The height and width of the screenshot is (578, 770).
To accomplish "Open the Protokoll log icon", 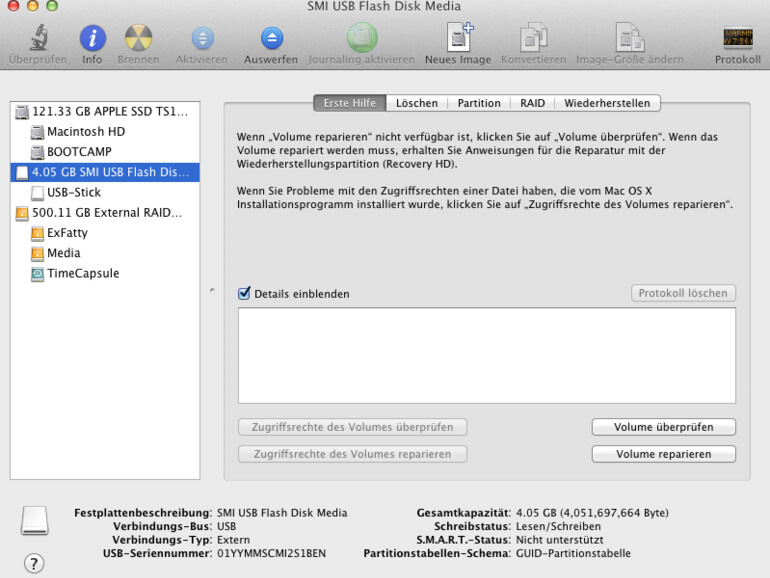I will pyautogui.click(x=738, y=38).
